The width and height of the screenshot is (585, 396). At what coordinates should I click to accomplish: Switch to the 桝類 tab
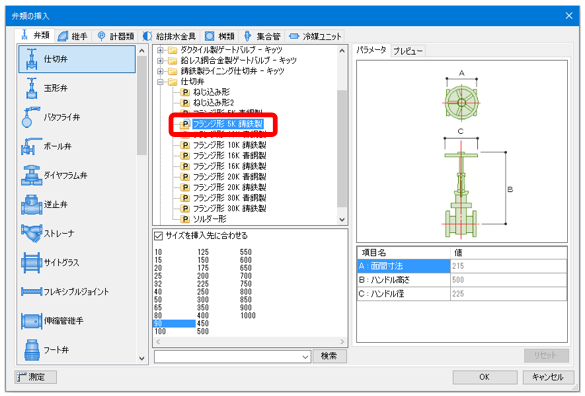click(220, 36)
